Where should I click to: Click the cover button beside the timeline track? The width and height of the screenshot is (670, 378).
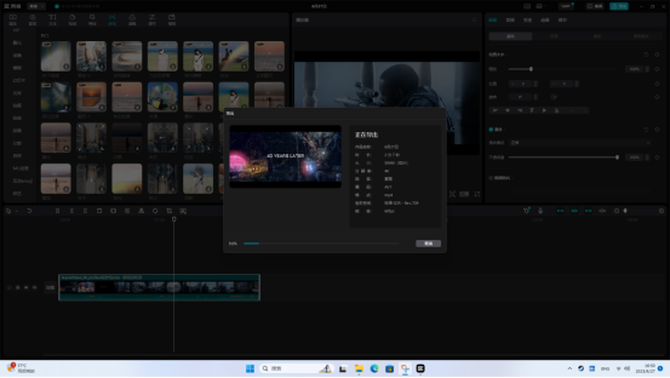click(50, 287)
